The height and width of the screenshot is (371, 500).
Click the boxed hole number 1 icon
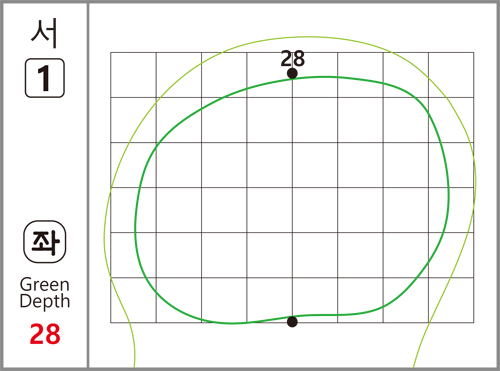pyautogui.click(x=45, y=78)
